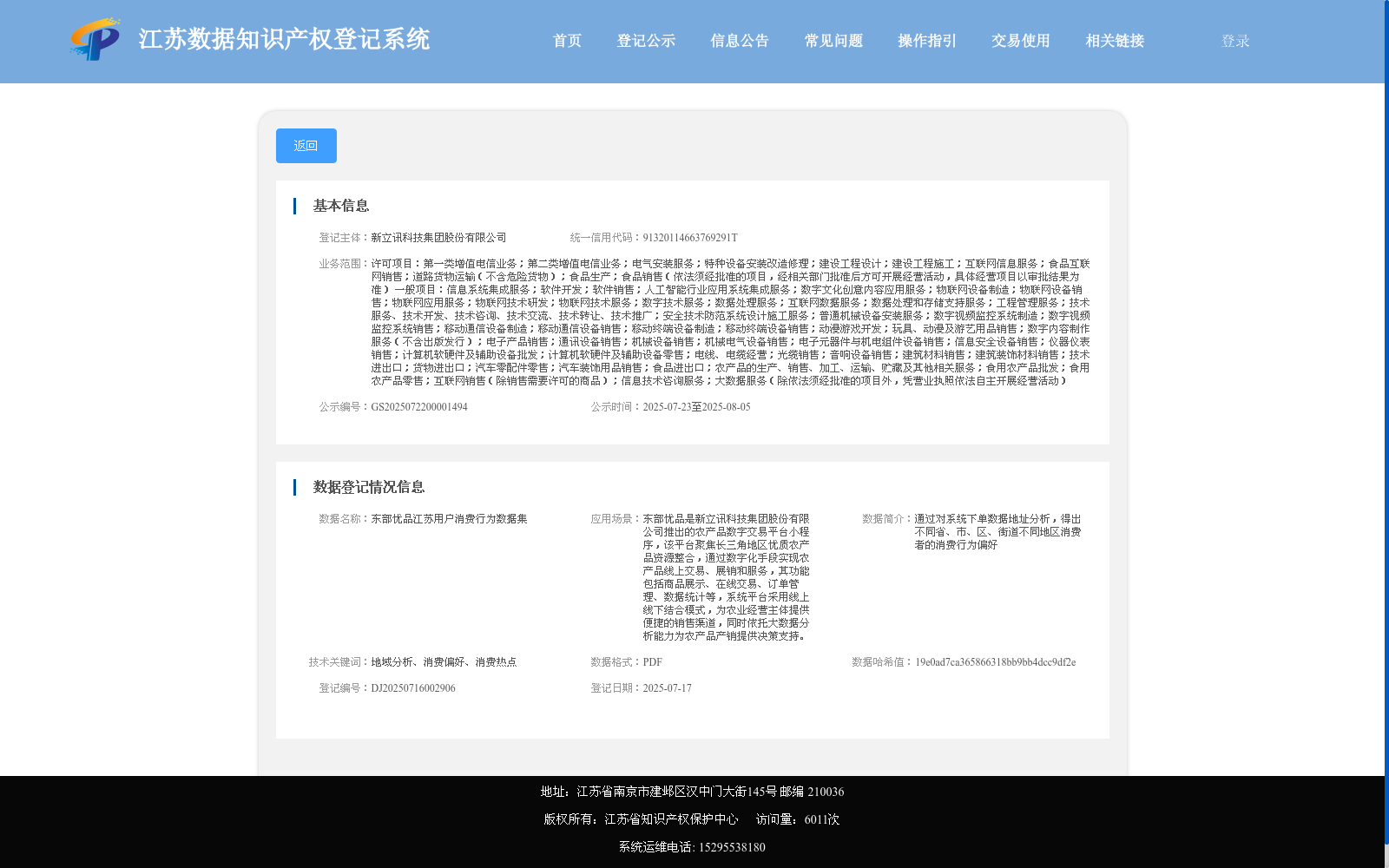Screen dimensions: 1389x868
Task: Click credit code 91320114663769291T
Action: pyautogui.click(x=690, y=238)
